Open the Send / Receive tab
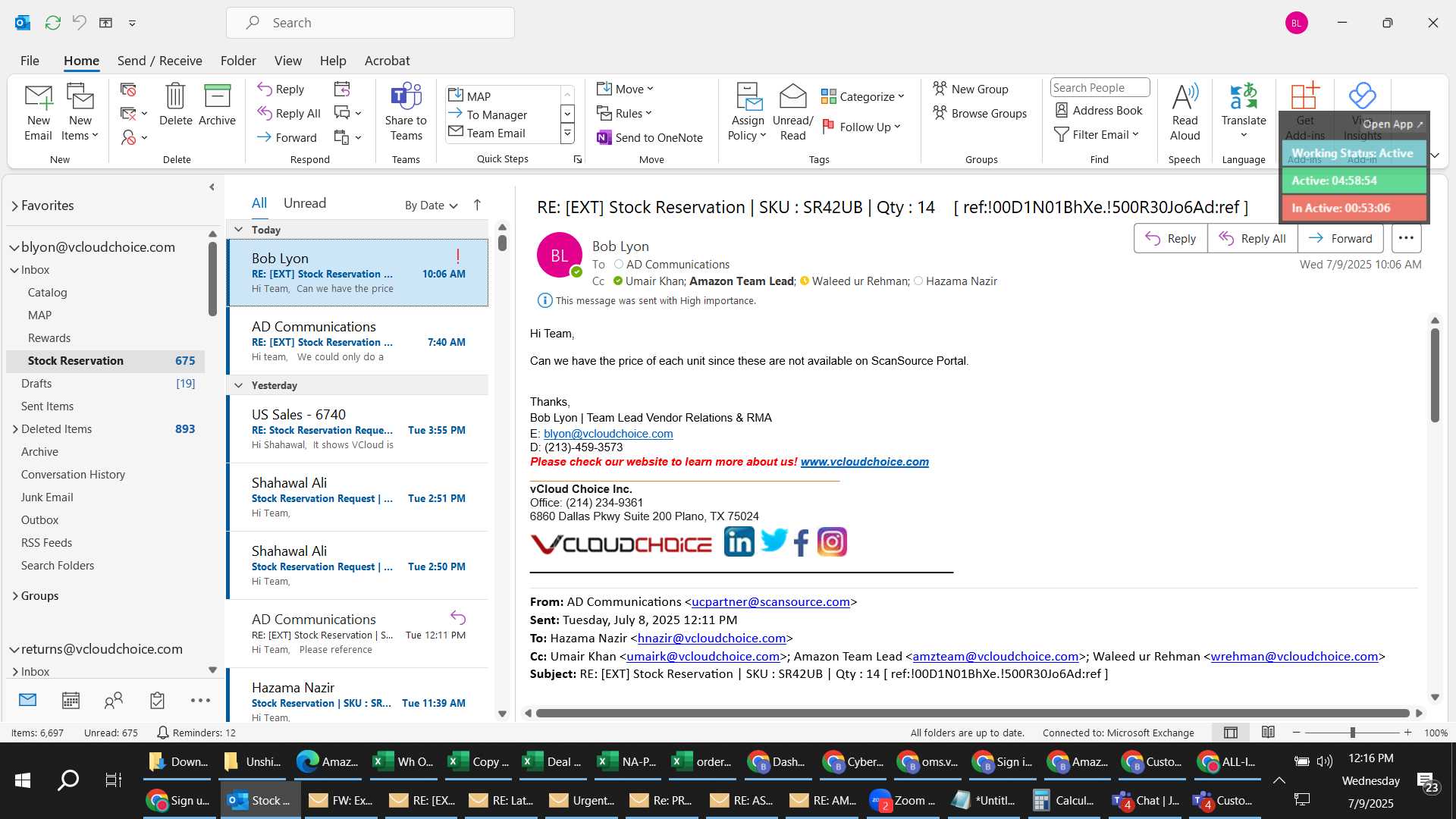 point(159,61)
